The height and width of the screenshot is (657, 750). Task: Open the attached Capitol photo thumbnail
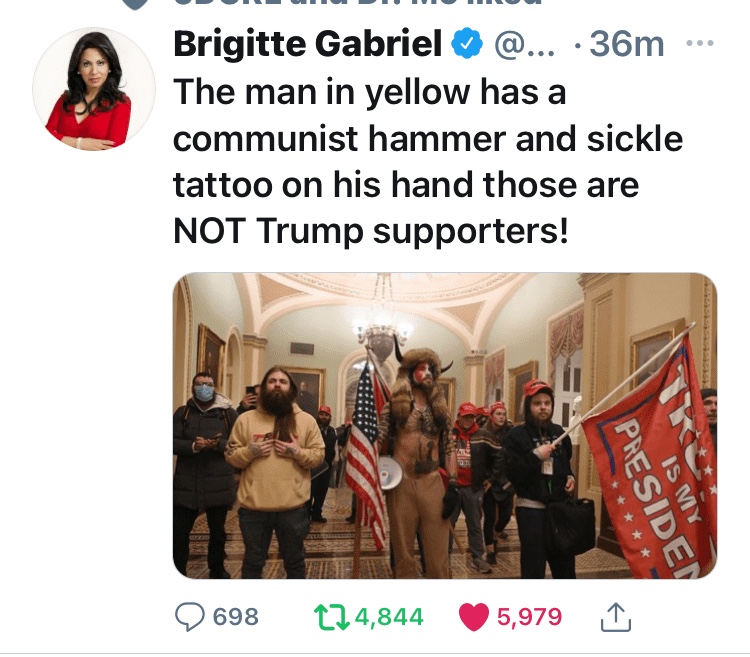coord(445,426)
